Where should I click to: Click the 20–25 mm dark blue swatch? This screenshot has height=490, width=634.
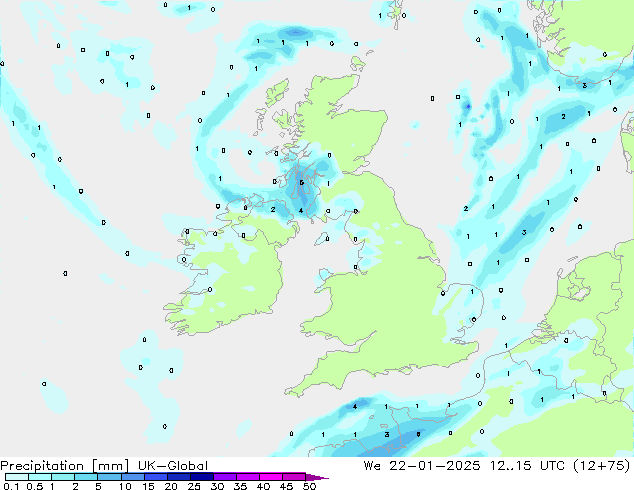178,477
